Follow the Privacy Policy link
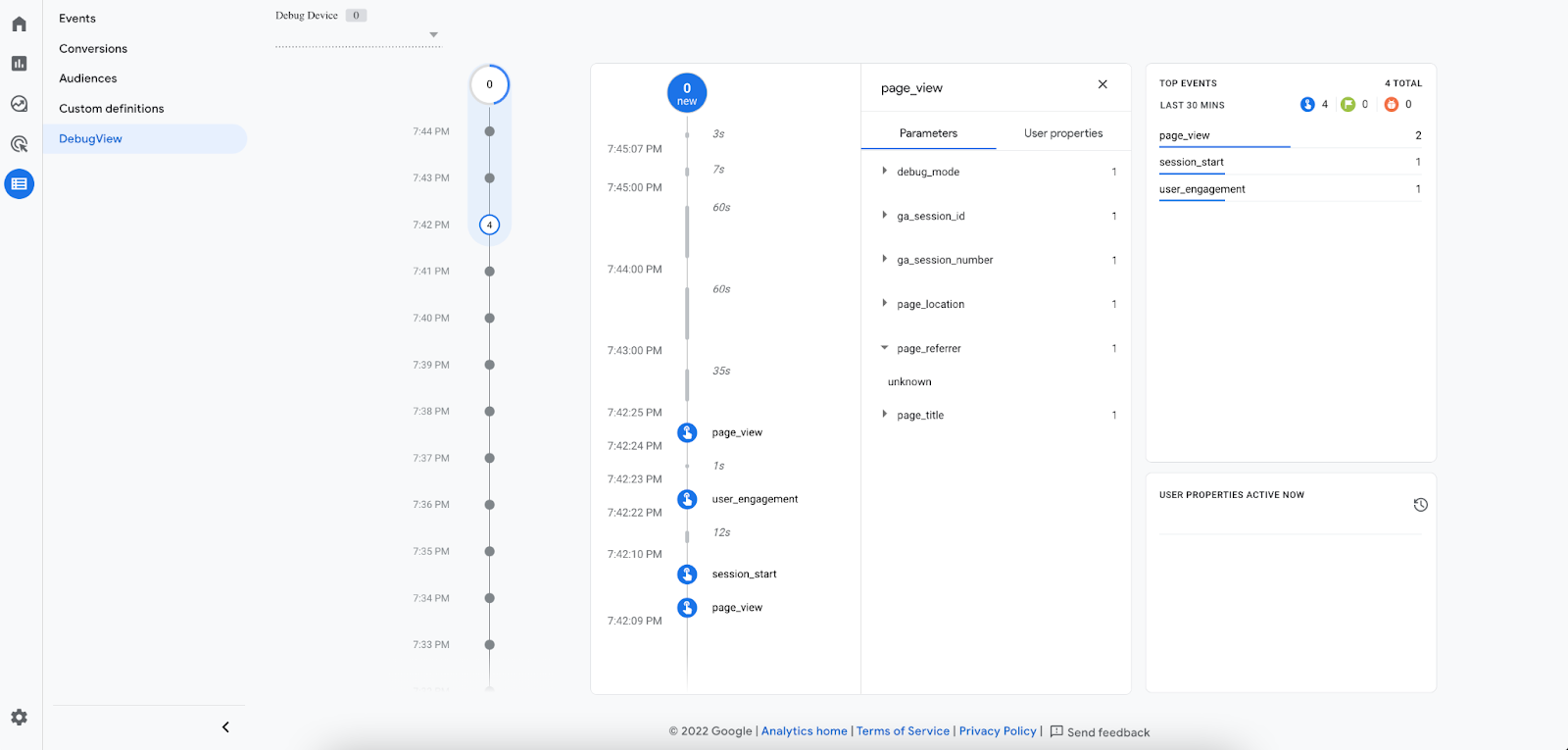 998,731
